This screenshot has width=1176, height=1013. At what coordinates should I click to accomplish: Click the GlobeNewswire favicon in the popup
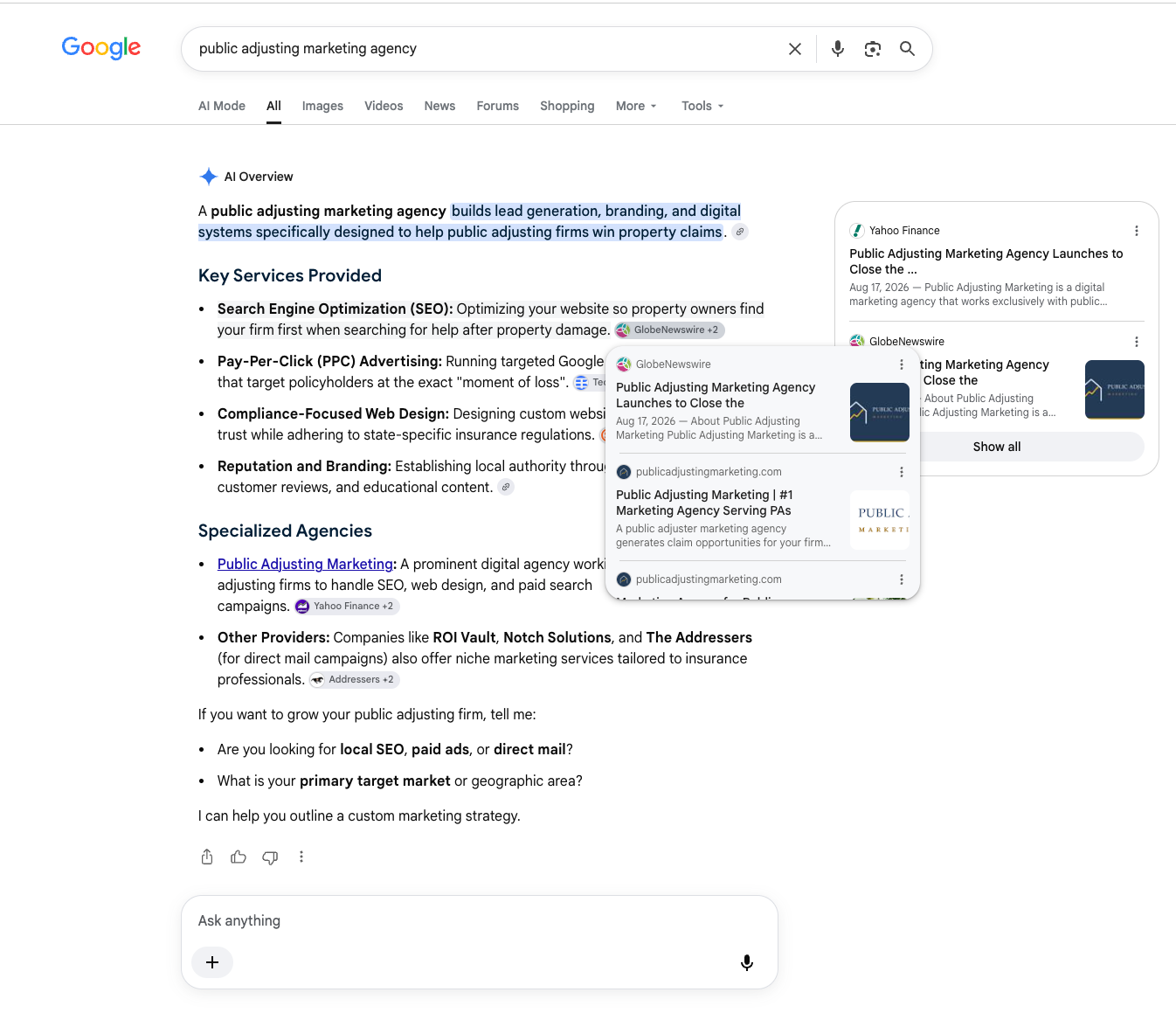624,364
